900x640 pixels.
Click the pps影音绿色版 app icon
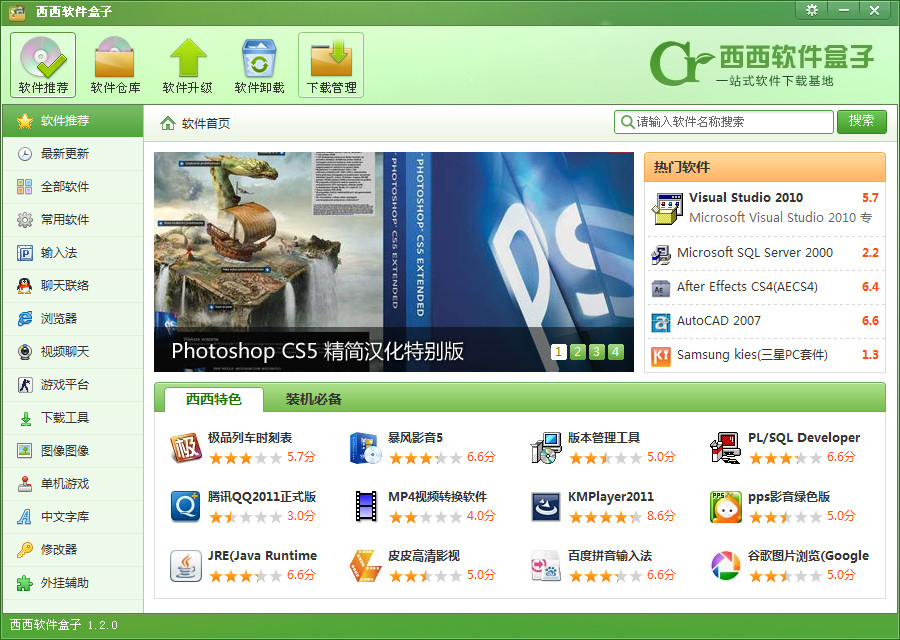[x=726, y=507]
